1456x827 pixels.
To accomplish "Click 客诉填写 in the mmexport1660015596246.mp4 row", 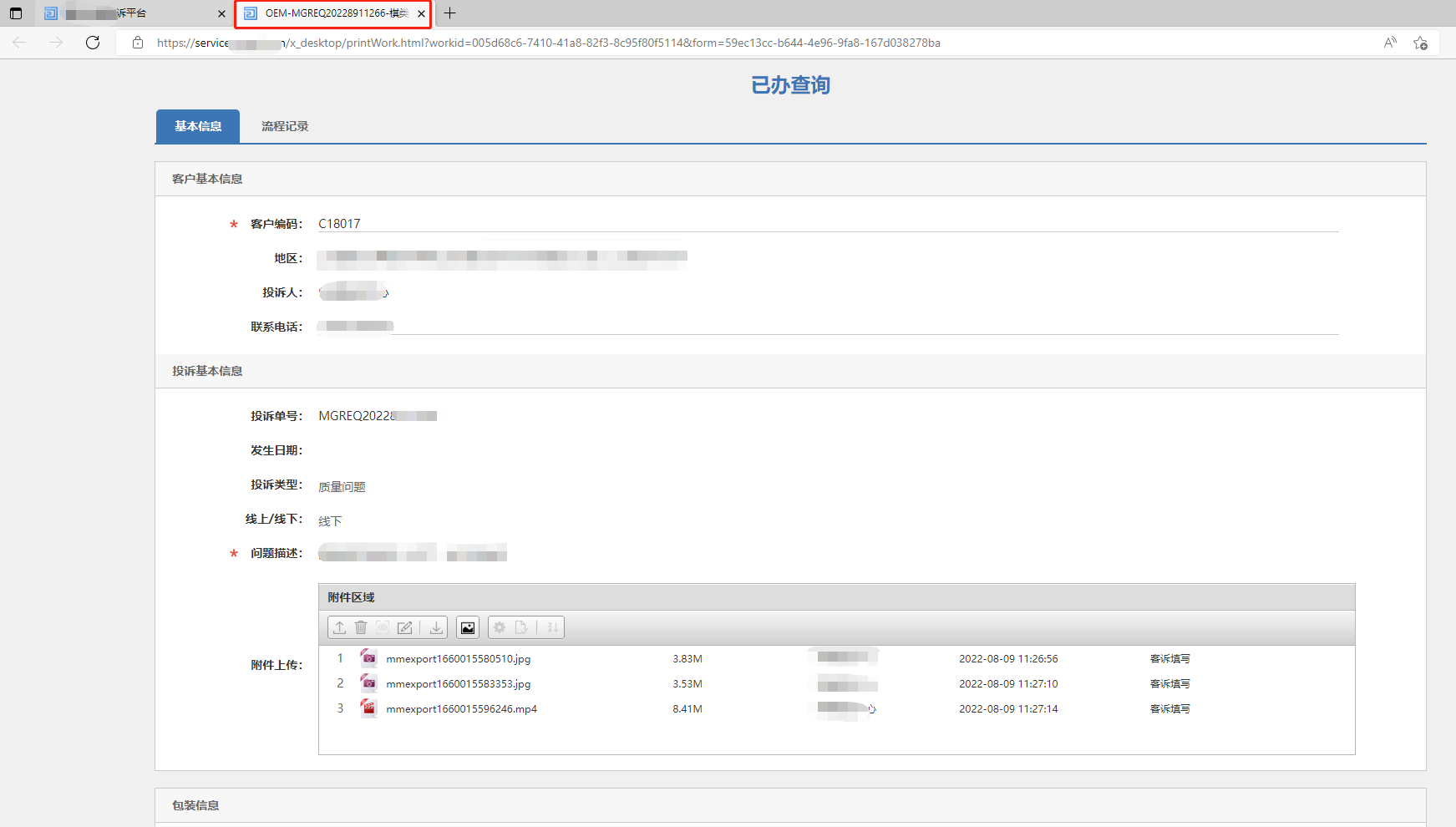I will point(1170,709).
